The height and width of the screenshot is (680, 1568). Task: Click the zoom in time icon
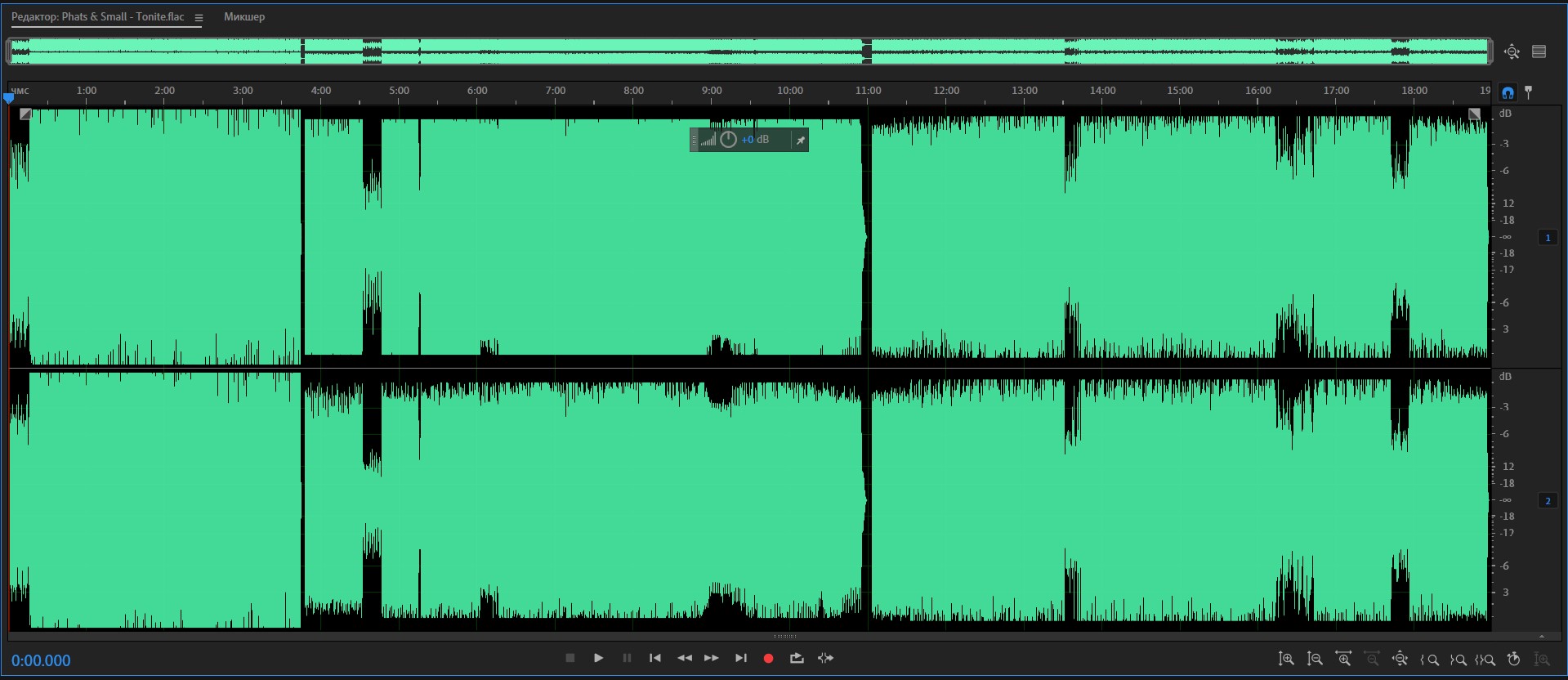(x=1343, y=659)
